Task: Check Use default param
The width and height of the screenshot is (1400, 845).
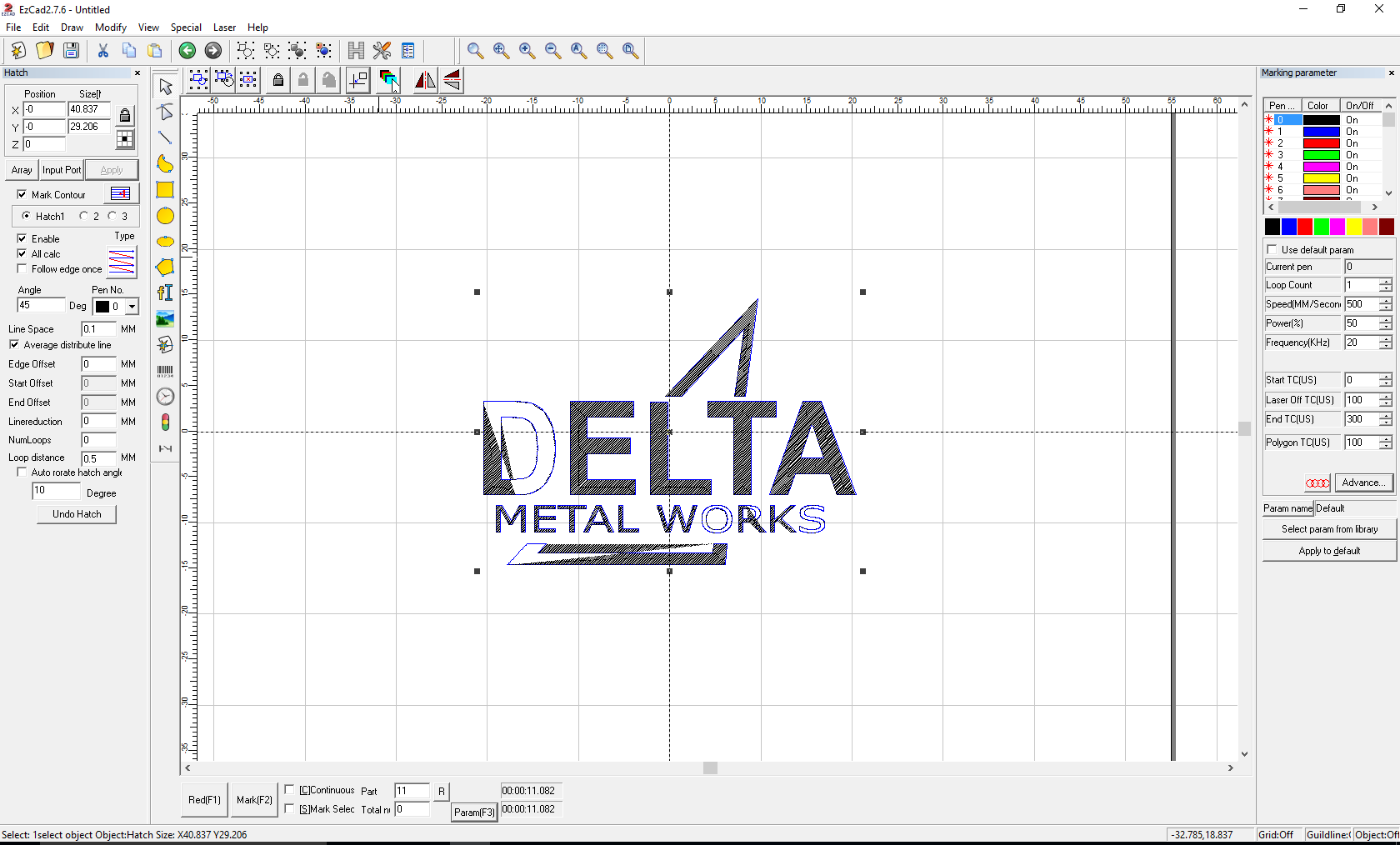Action: (x=1272, y=249)
